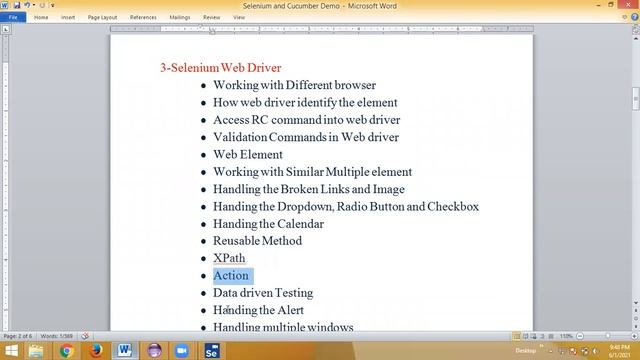This screenshot has height=360, width=640.
Task: Open Microsoft Word Help question mark icon
Action: (634, 17)
